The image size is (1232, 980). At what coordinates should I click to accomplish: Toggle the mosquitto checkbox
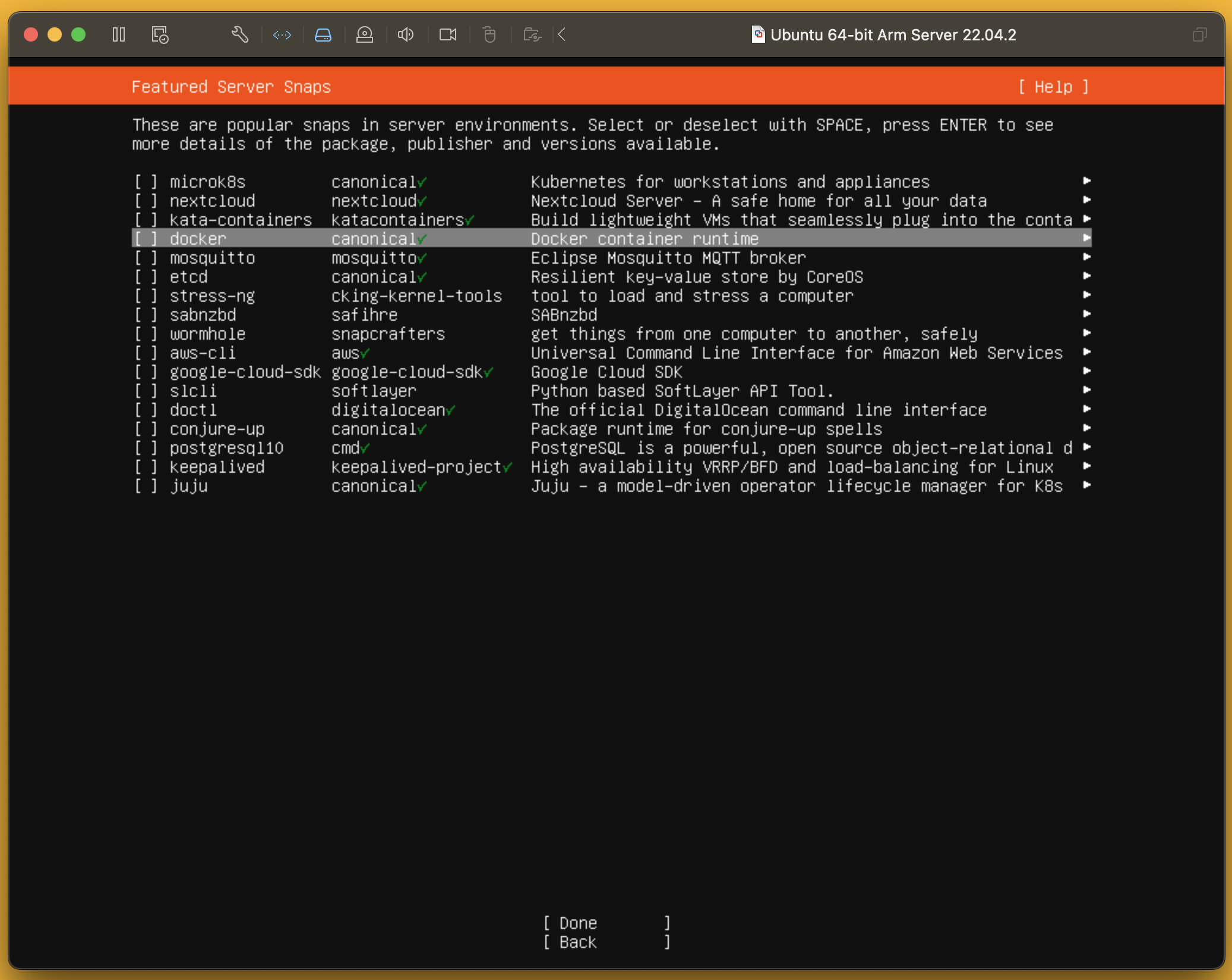coord(146,258)
